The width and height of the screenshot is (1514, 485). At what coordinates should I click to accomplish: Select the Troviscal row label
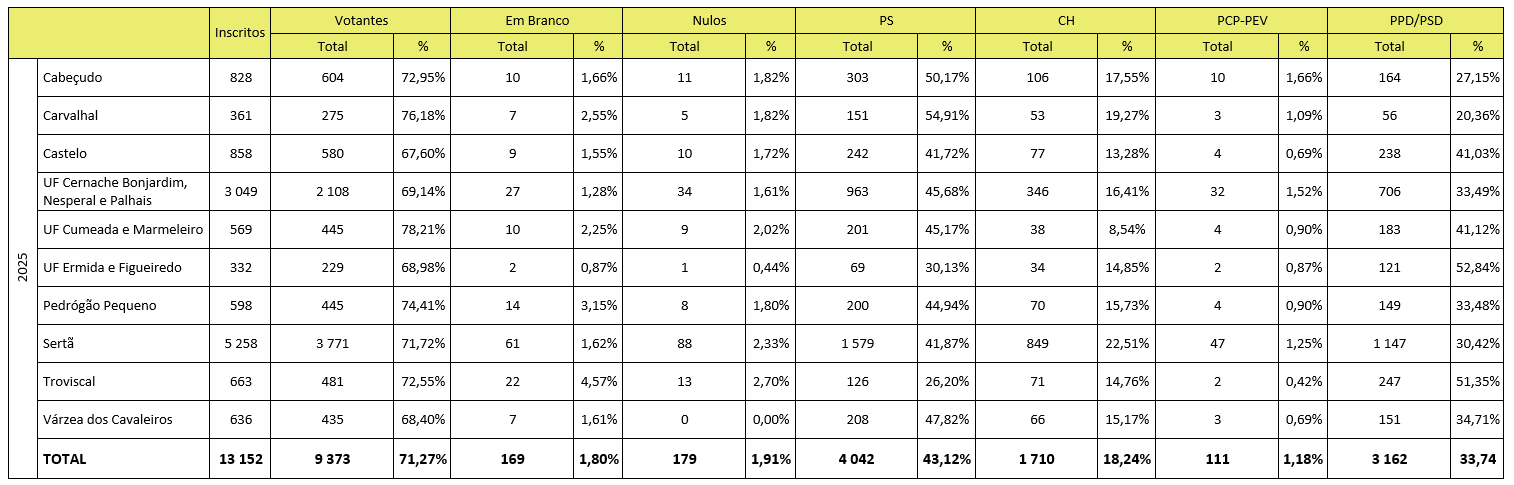click(70, 382)
